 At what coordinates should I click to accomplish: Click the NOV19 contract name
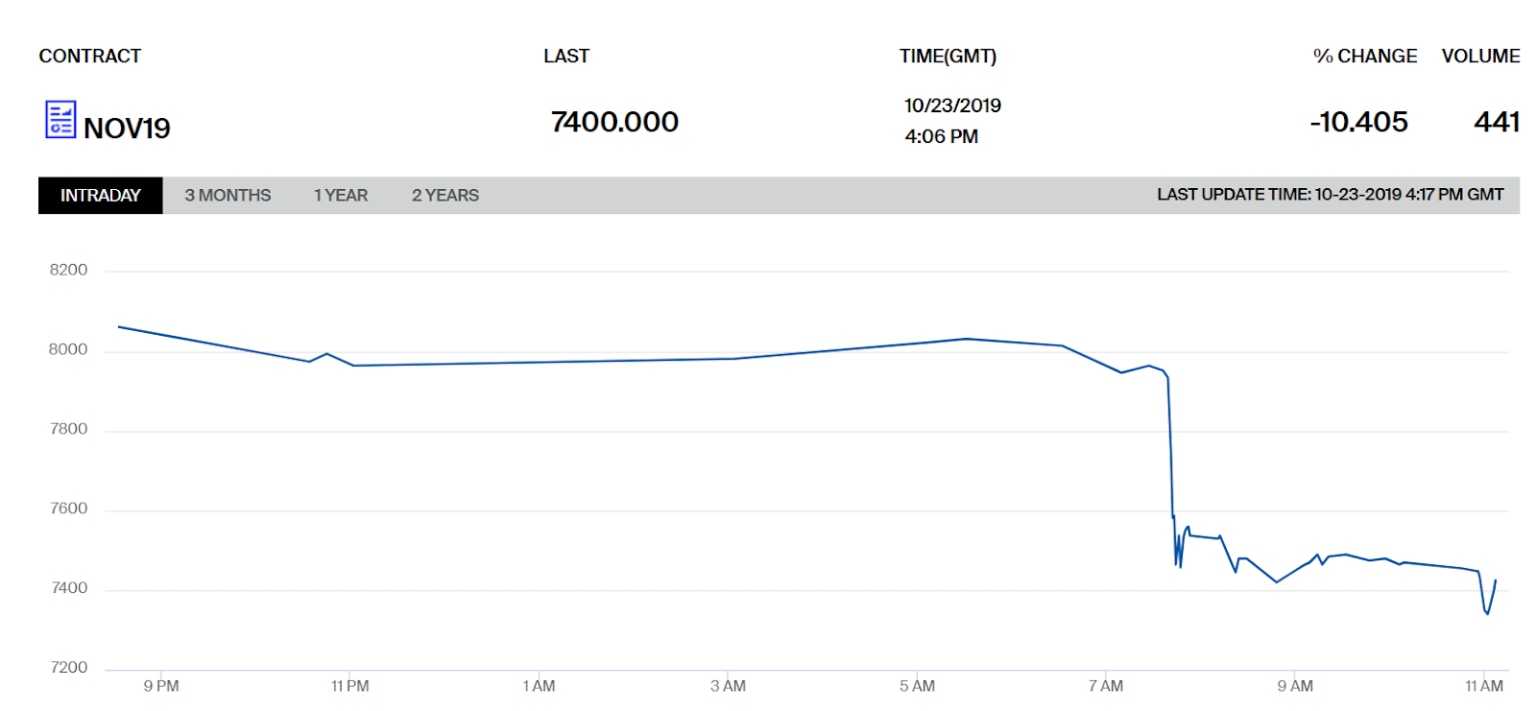coord(127,128)
